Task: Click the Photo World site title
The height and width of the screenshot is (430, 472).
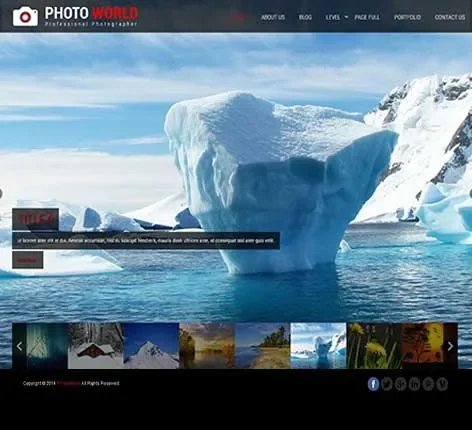Action: pos(91,13)
